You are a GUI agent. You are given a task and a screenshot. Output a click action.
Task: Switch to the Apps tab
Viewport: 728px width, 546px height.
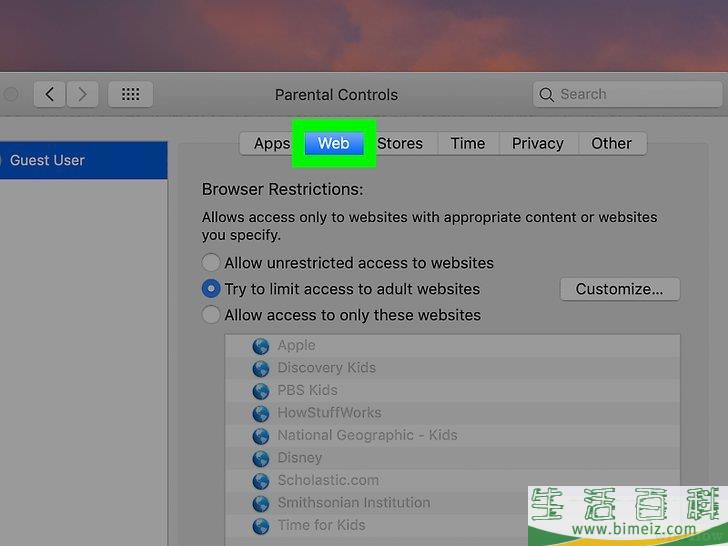tap(270, 144)
